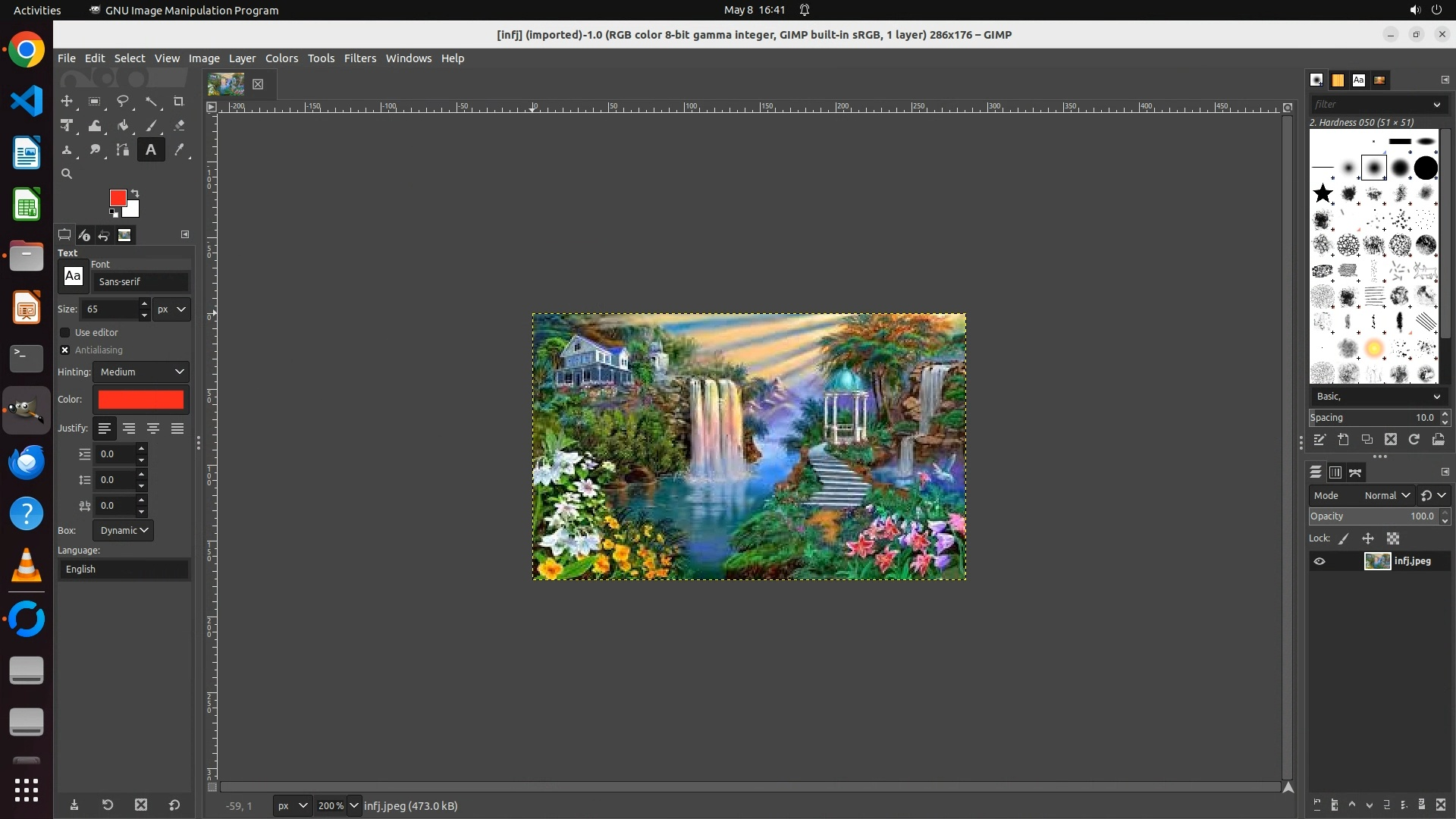The height and width of the screenshot is (819, 1456).
Task: Select the Free Select lasso tool
Action: coord(123,102)
